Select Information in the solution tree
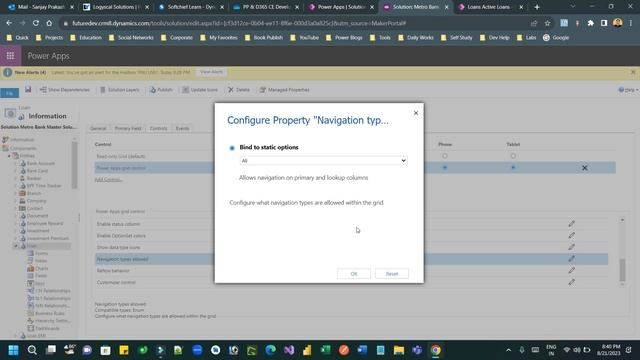 (x=22, y=140)
